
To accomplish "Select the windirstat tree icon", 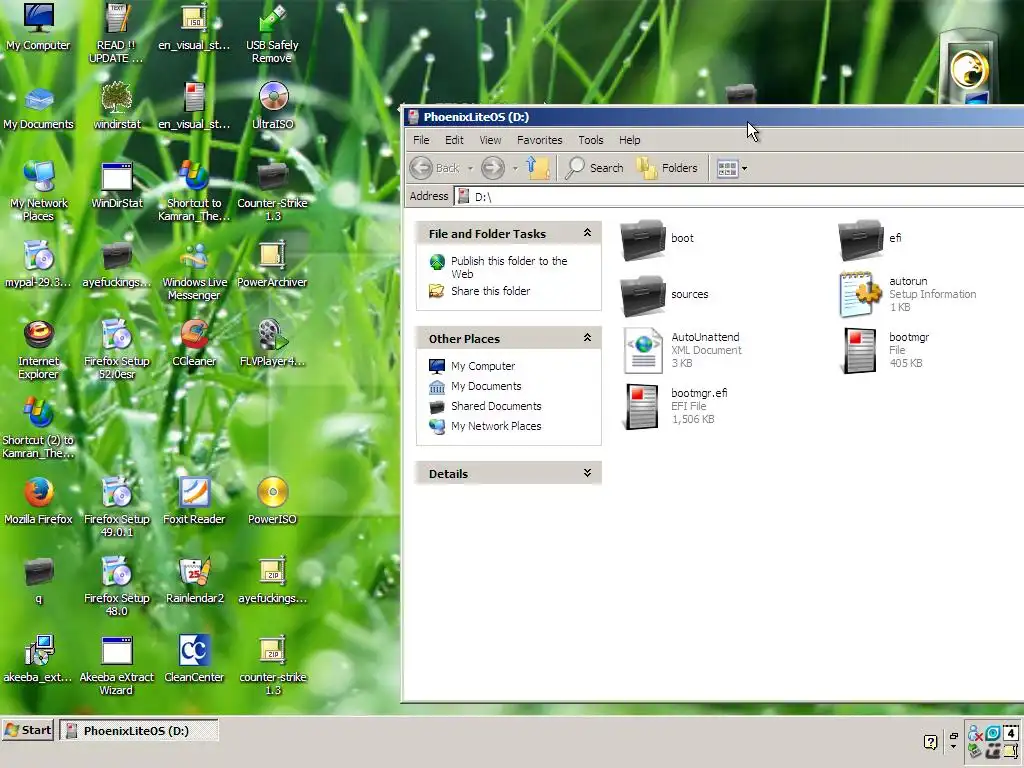I will [x=117, y=106].
